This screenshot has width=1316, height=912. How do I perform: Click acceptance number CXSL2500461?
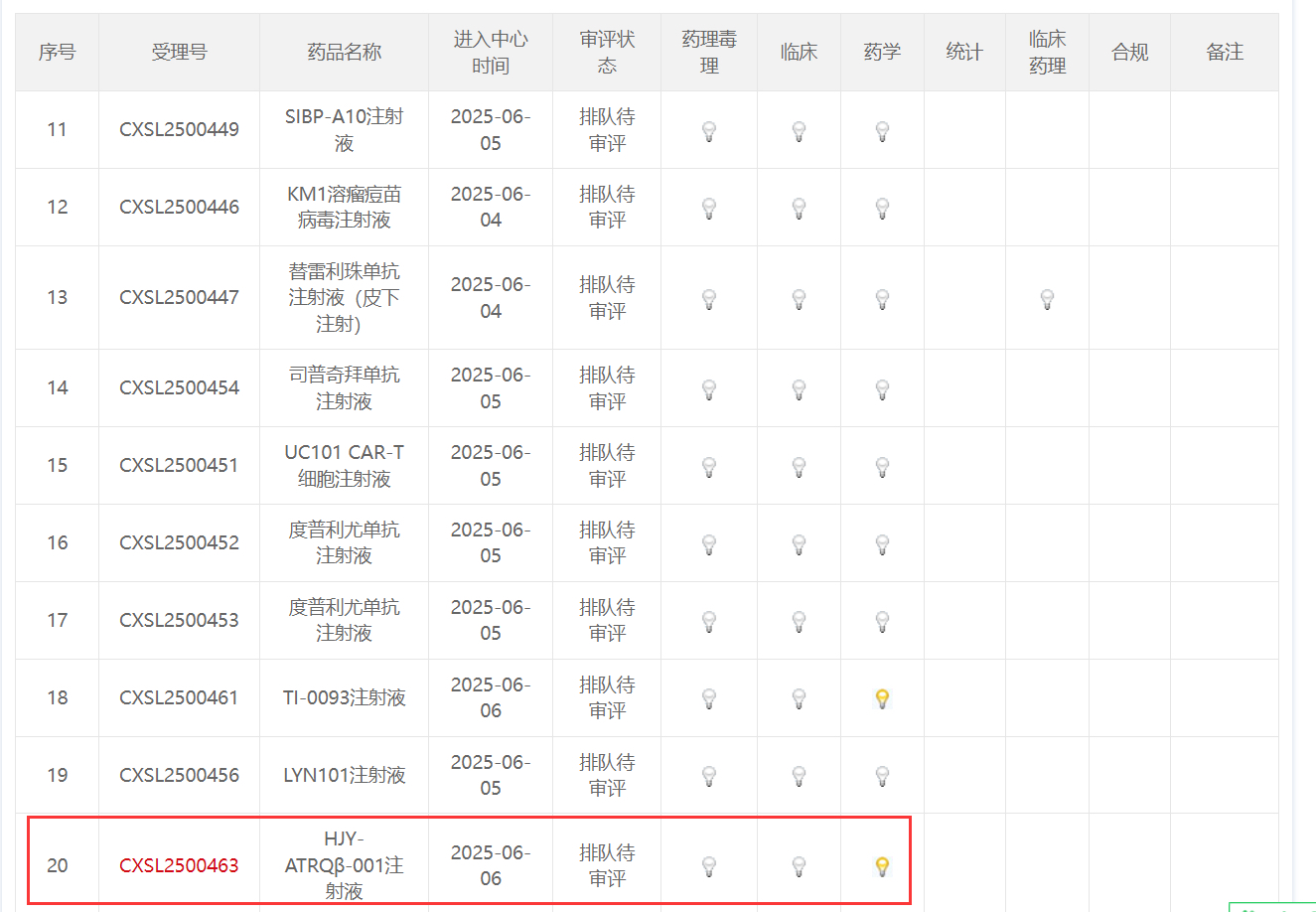coord(179,697)
